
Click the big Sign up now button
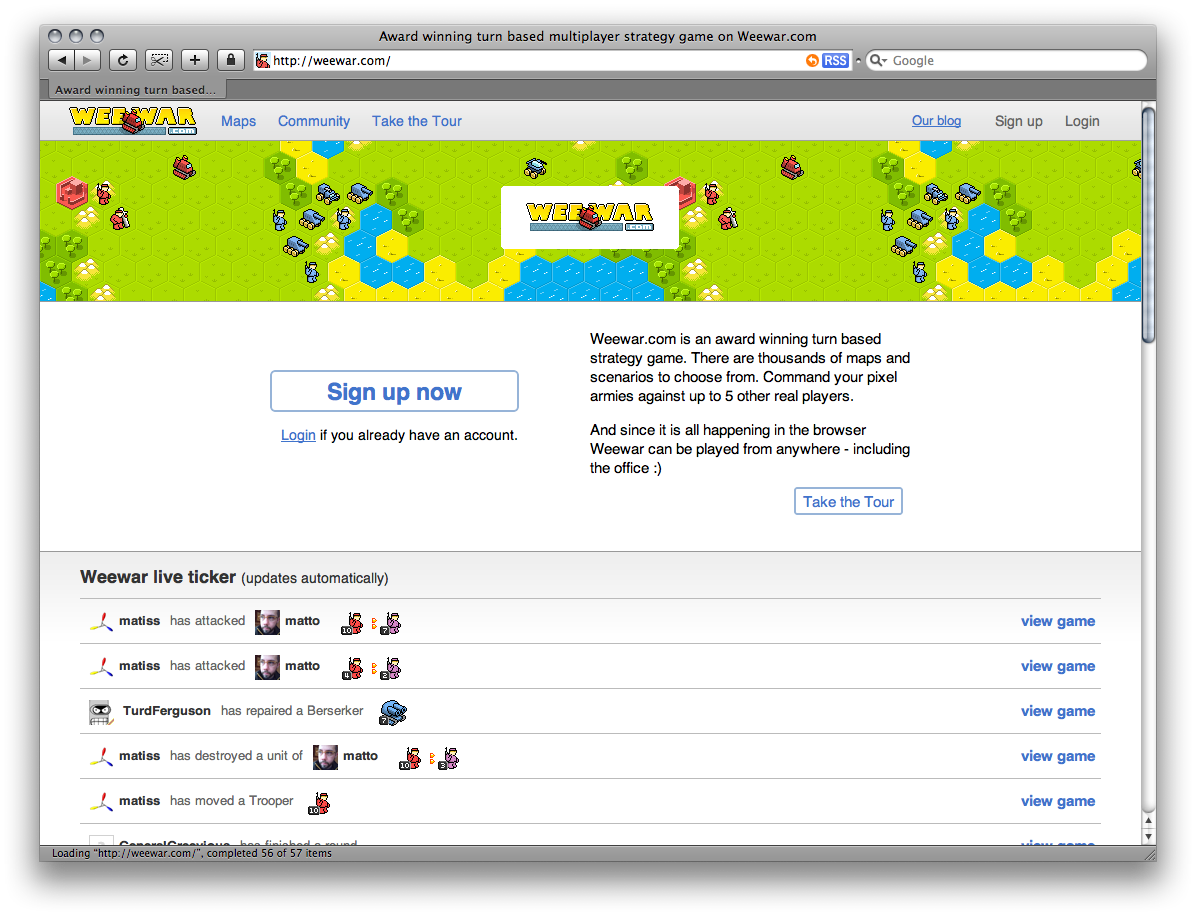pyautogui.click(x=394, y=391)
